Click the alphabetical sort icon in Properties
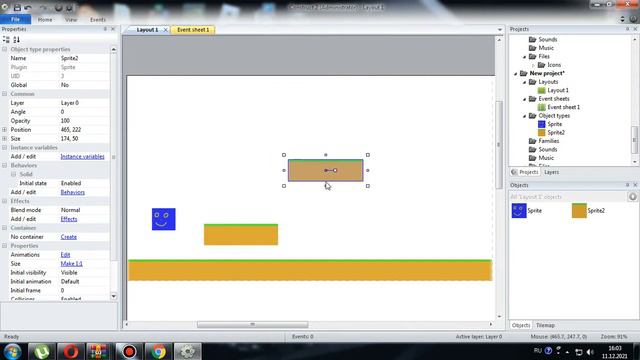This screenshot has width=640, height=360. point(16,40)
